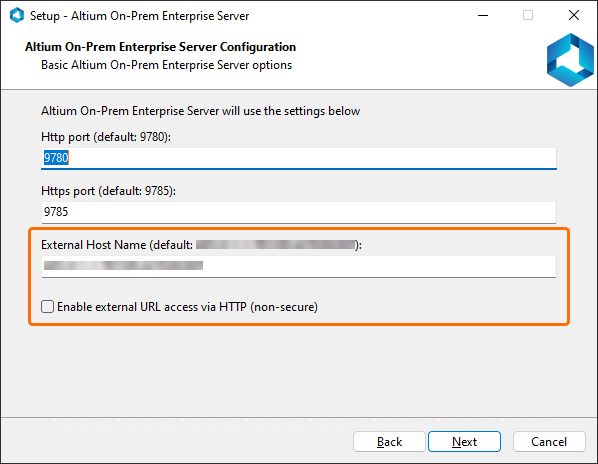This screenshot has width=598, height=464.
Task: Click the 'Enable external URL access' label text
Action: (x=187, y=307)
